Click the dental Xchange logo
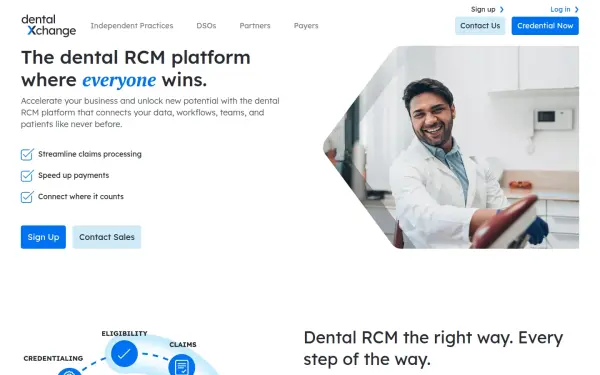The height and width of the screenshot is (375, 600). [49, 25]
